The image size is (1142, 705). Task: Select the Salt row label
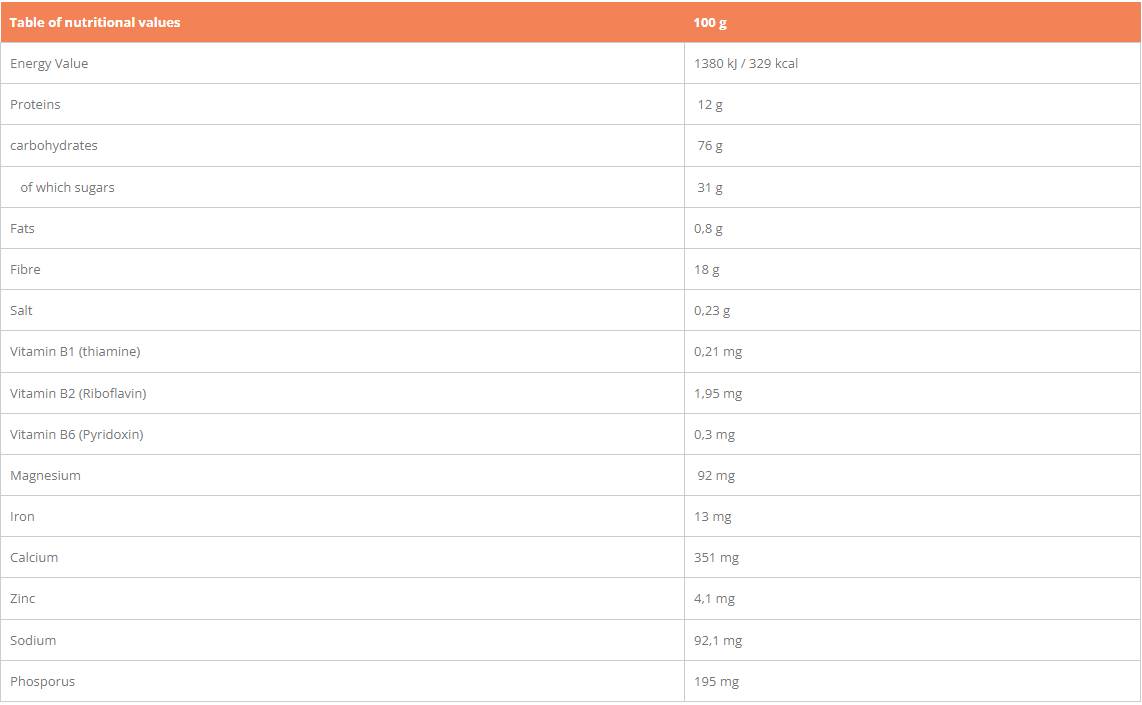point(21,311)
